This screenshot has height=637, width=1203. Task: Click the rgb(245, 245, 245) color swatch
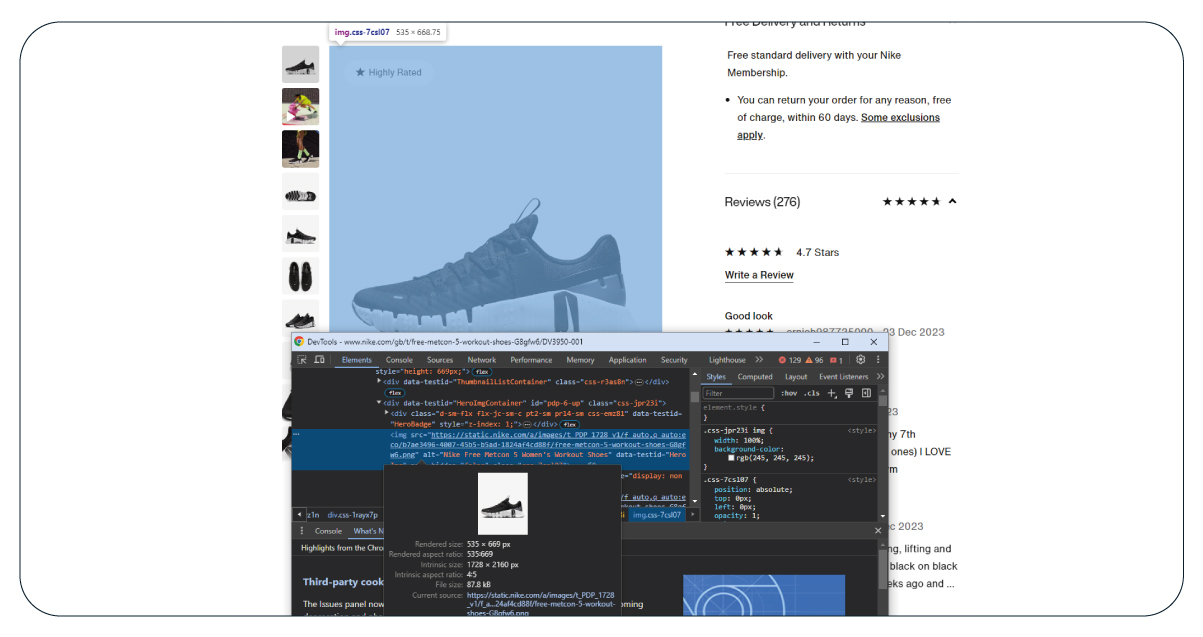coord(731,458)
